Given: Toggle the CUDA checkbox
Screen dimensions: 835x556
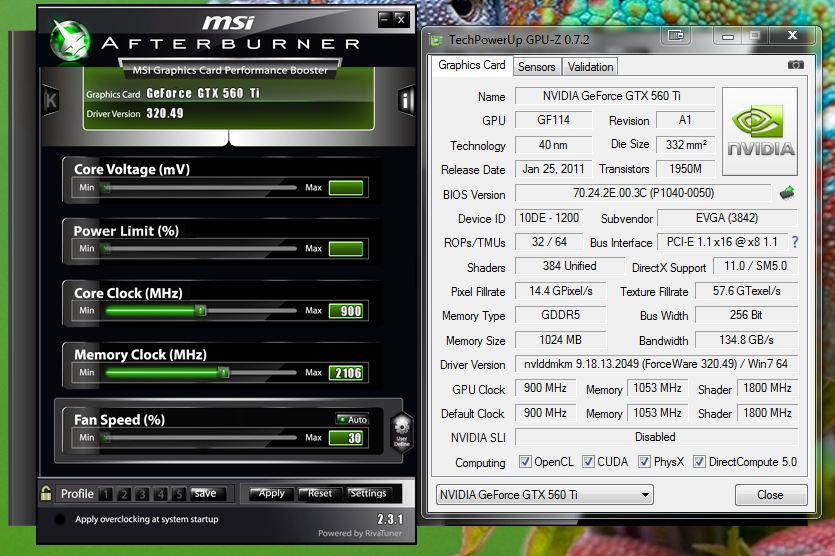Looking at the screenshot, I should [588, 462].
